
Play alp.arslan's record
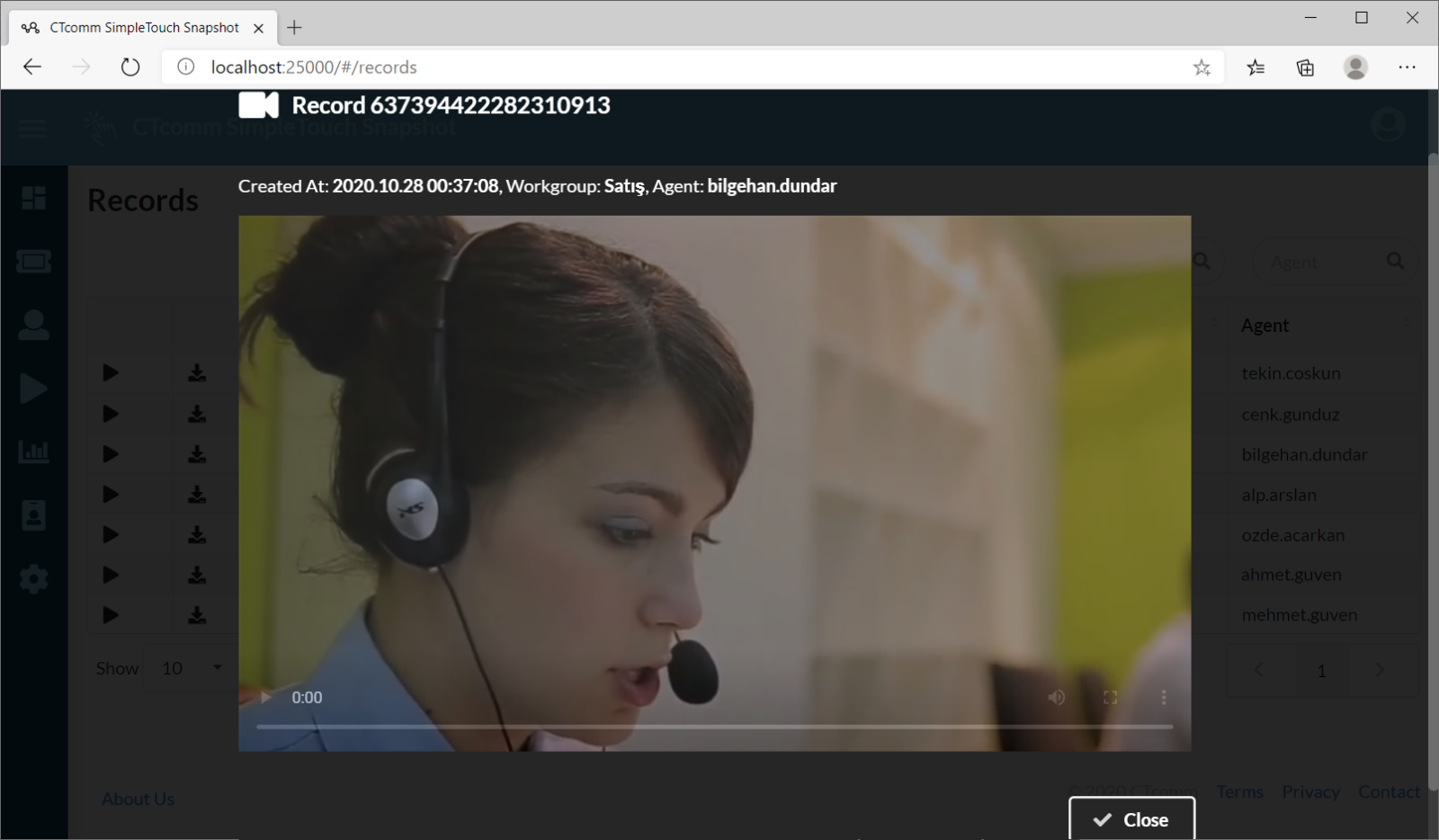coord(111,494)
